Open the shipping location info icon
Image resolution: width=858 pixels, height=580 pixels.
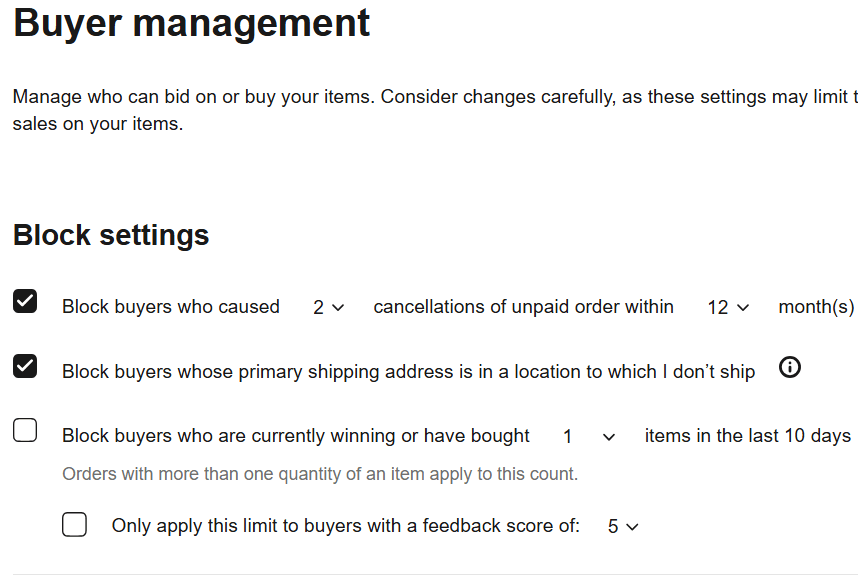pyautogui.click(x=789, y=367)
